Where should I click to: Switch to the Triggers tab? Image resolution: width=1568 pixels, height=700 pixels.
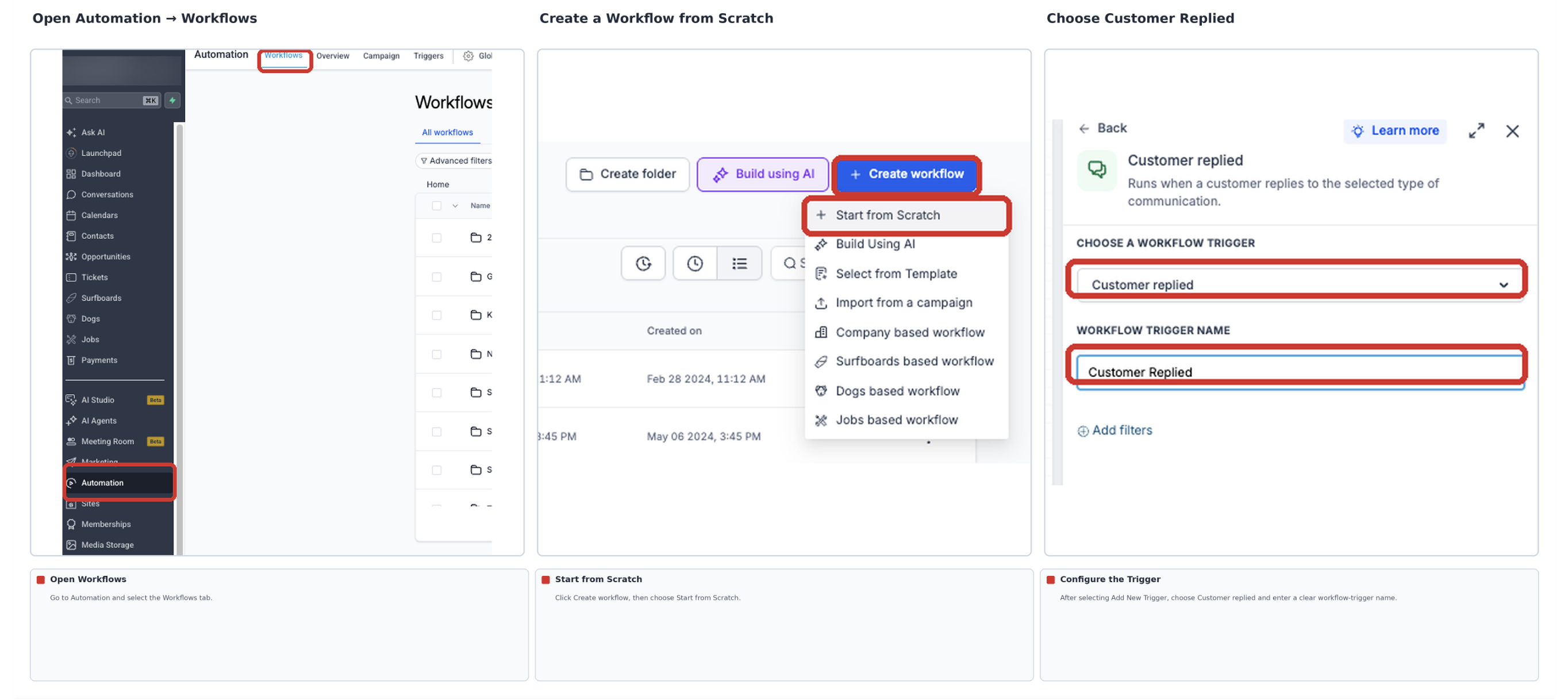click(x=428, y=55)
